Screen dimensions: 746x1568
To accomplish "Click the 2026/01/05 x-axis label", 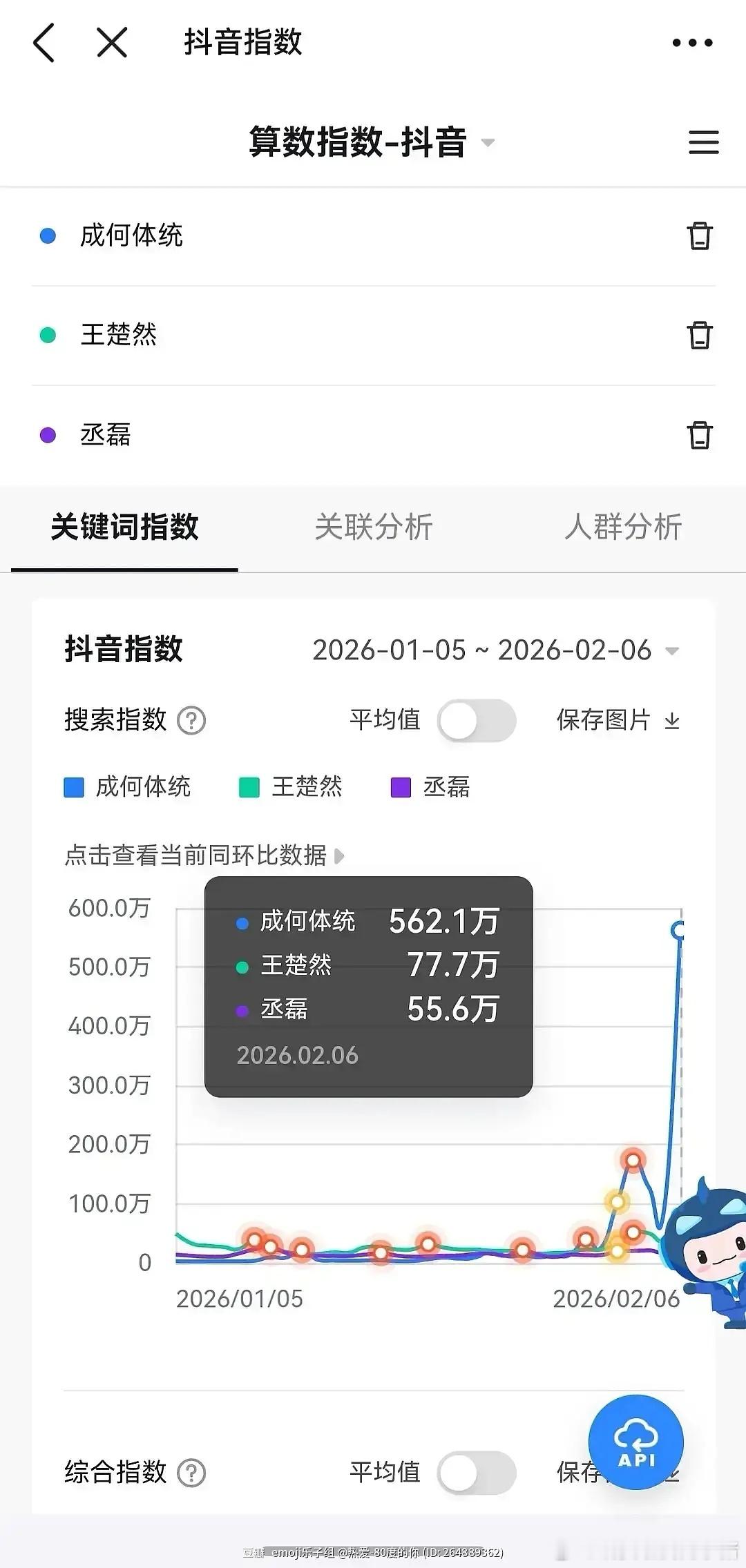I will coord(240,1299).
